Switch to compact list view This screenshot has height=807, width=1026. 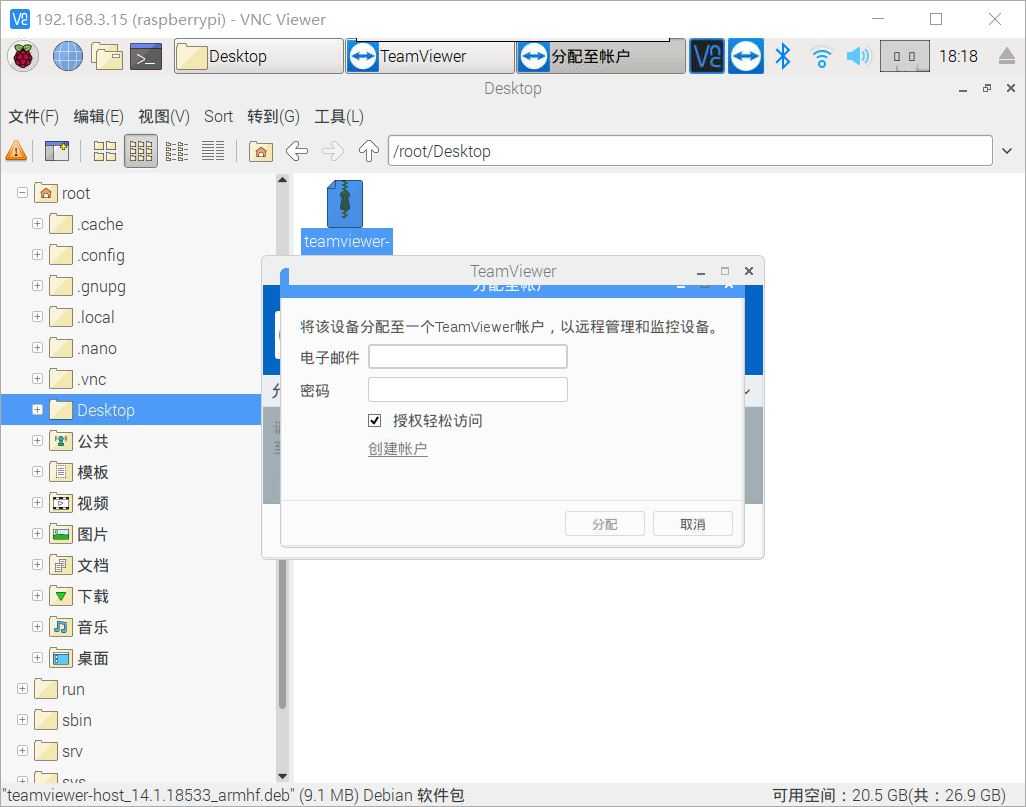tap(177, 151)
